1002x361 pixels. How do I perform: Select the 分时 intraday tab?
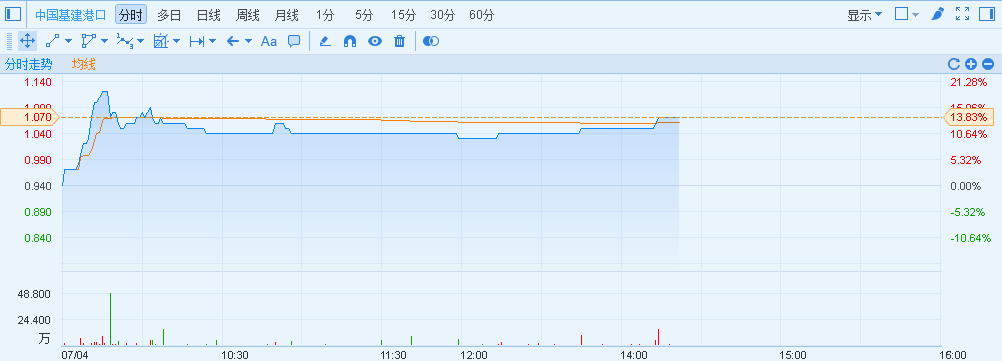tap(131, 15)
